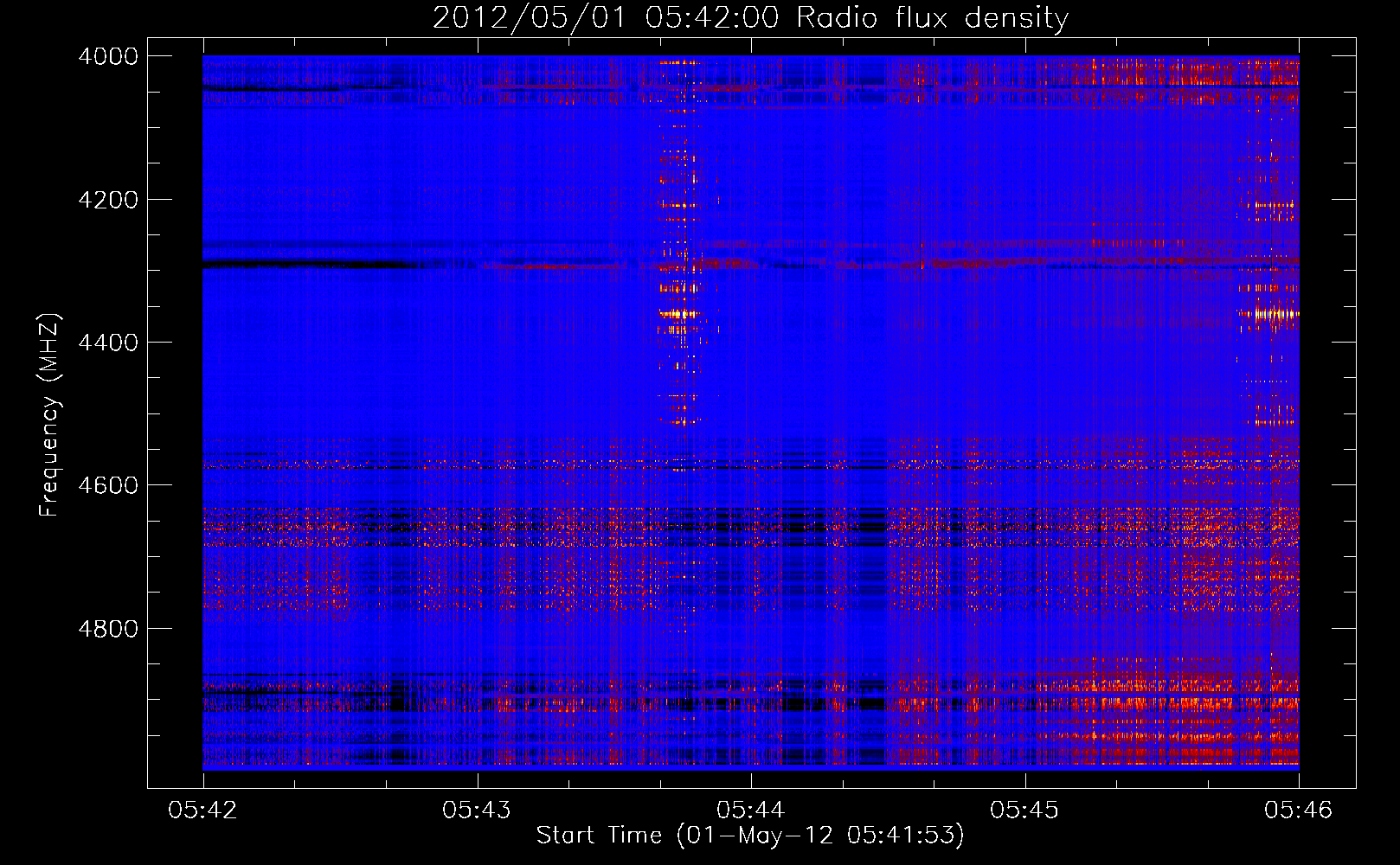Image resolution: width=1400 pixels, height=865 pixels.
Task: Click the plot title '2012/05/01 05:42:00 Radio flux density'
Action: [x=750, y=17]
